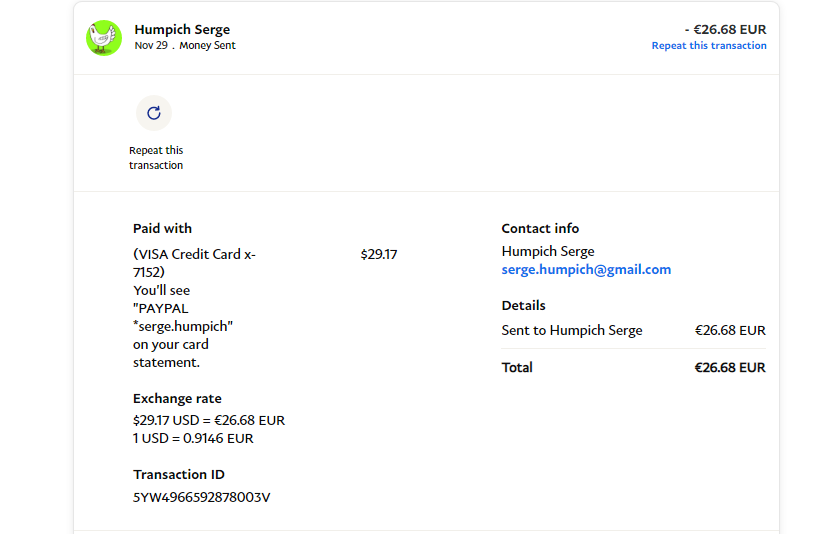The width and height of the screenshot is (822, 534).
Task: Click the "Nov 29 . Money Sent" status text
Action: (x=185, y=46)
